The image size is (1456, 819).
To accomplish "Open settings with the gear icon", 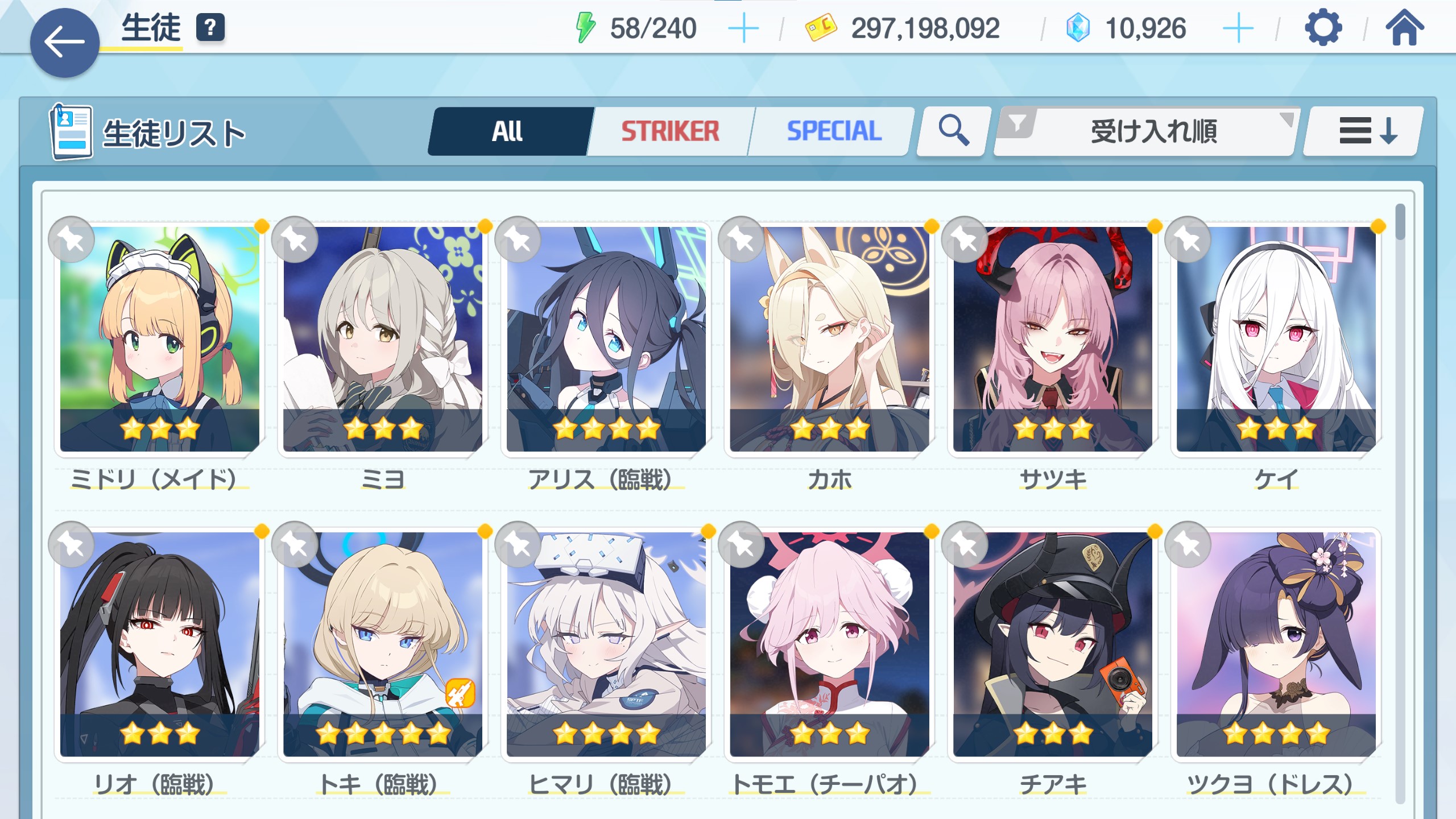I will click(x=1323, y=28).
